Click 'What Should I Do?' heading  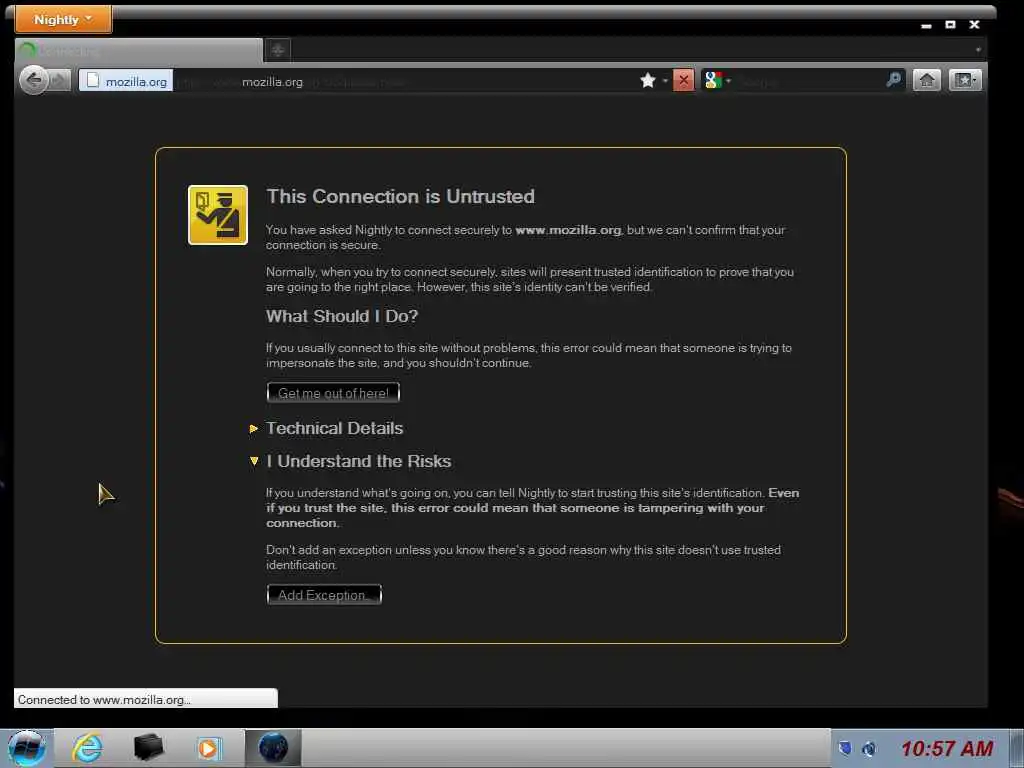tap(342, 316)
